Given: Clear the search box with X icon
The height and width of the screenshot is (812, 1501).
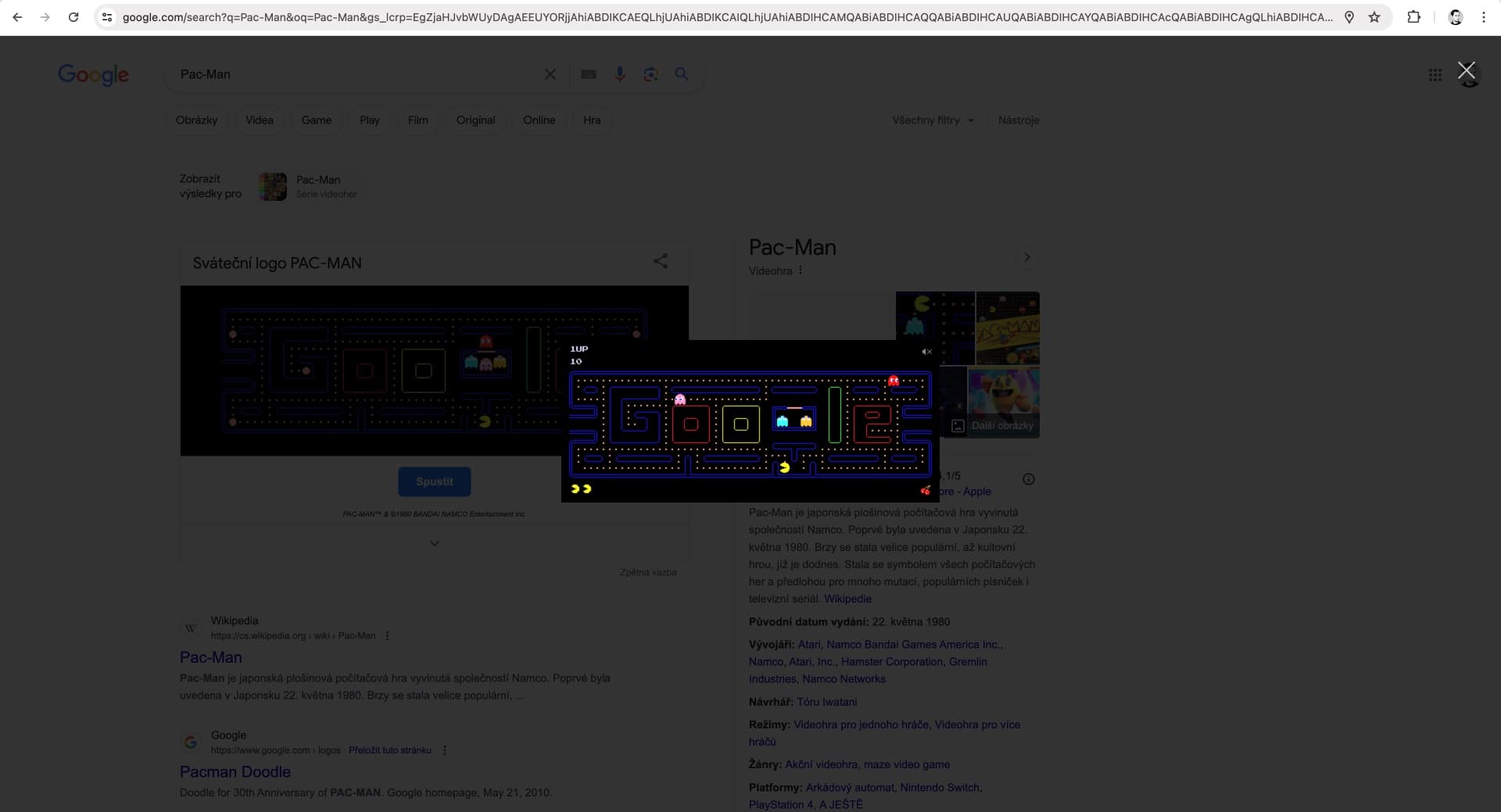Looking at the screenshot, I should pyautogui.click(x=550, y=74).
